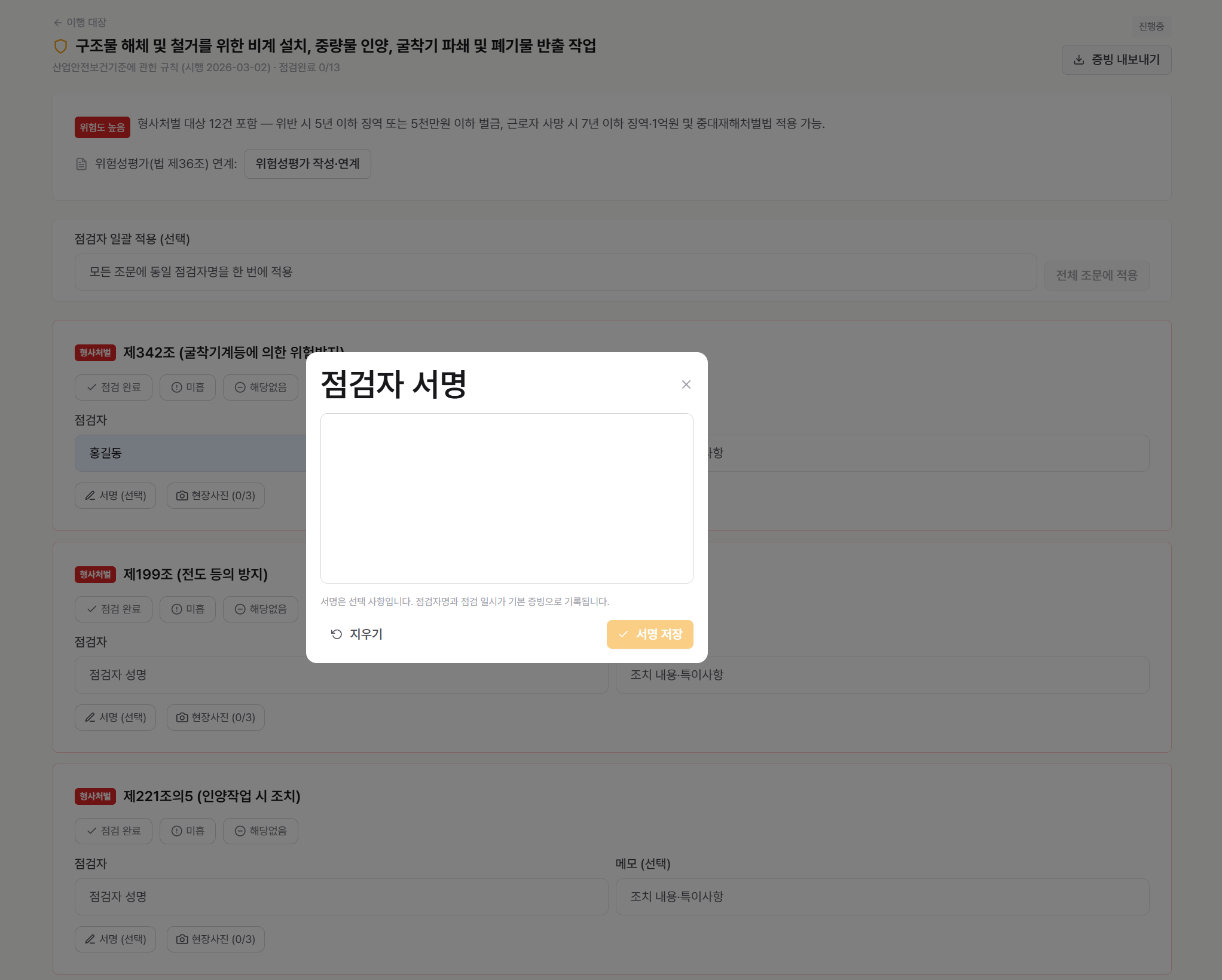Click 형사처벌 badge on 제221조의5
The image size is (1222, 980).
point(95,796)
